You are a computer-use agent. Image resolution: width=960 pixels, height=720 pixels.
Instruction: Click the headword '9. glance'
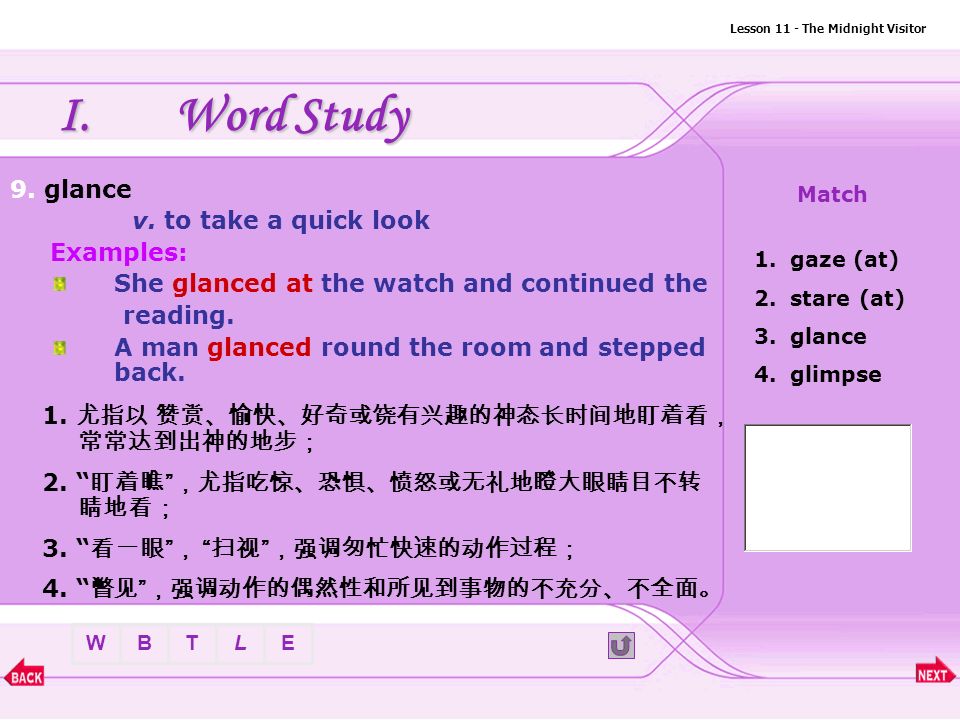[x=71, y=189]
